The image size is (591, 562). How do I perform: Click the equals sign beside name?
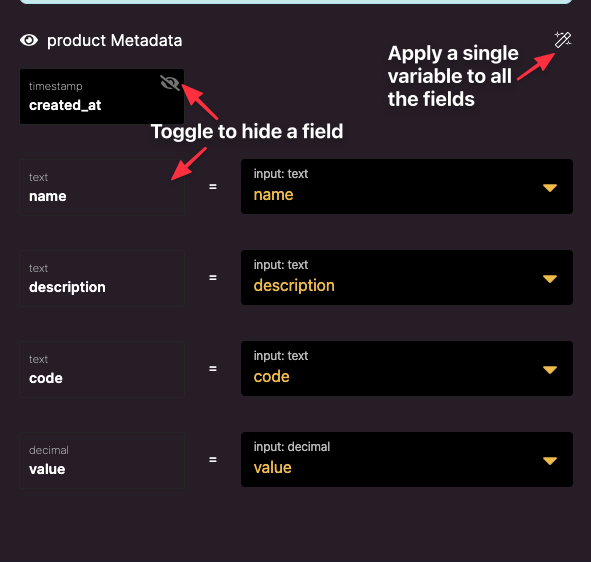(x=213, y=187)
